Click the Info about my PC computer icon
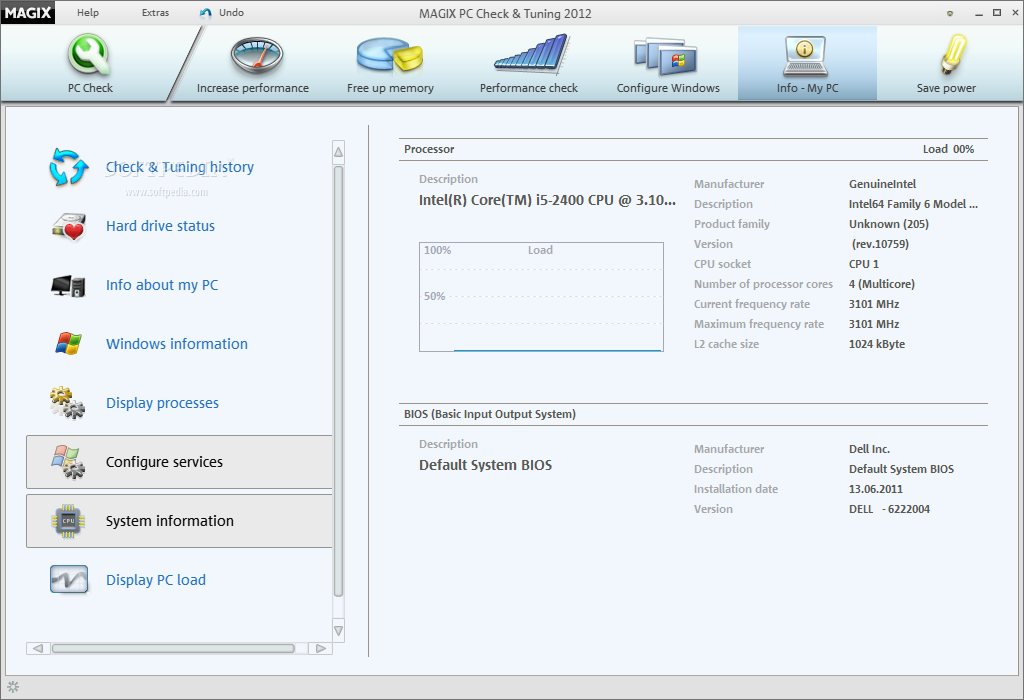The width and height of the screenshot is (1024, 700). [69, 285]
